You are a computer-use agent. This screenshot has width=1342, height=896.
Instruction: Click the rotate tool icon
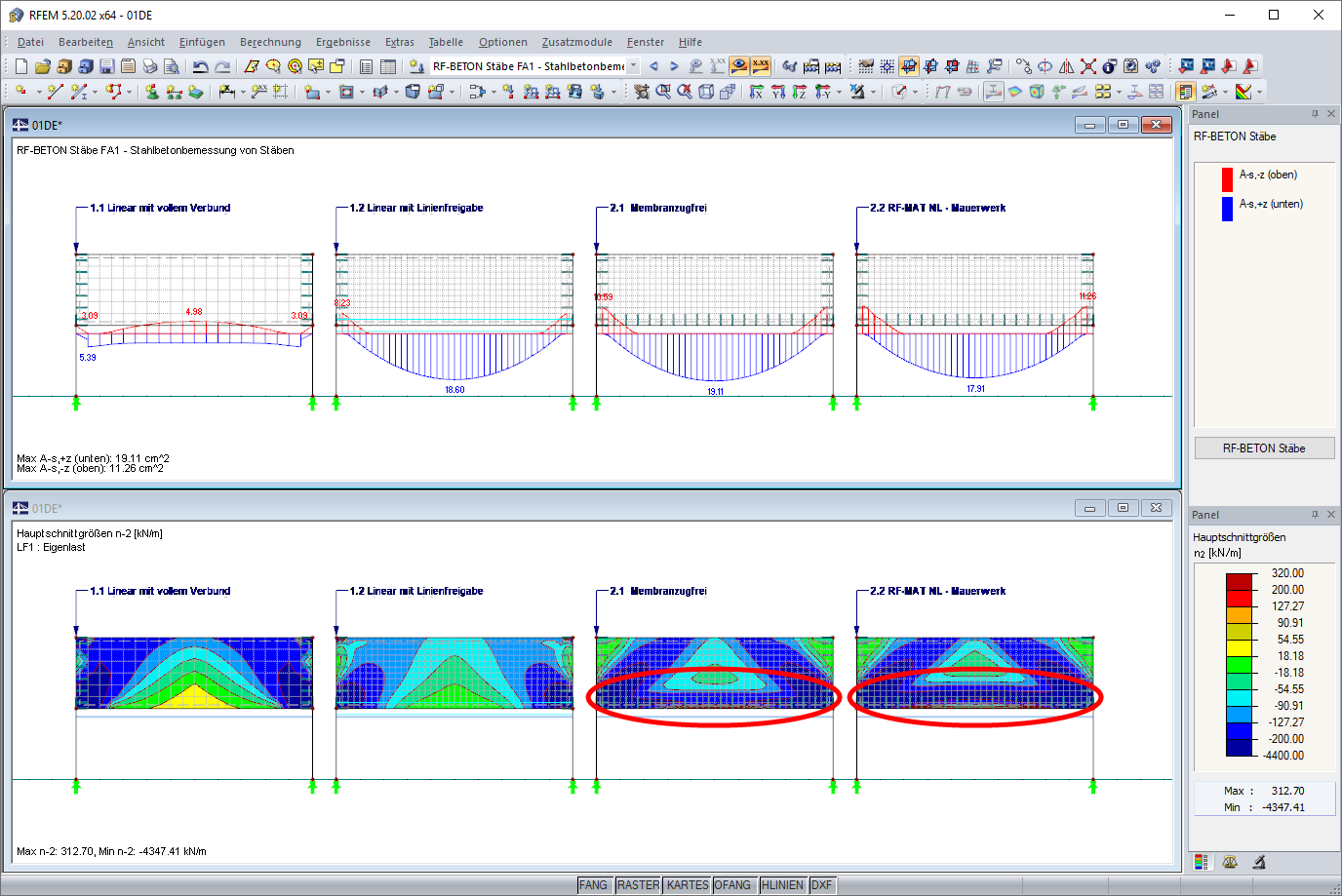(1046, 66)
